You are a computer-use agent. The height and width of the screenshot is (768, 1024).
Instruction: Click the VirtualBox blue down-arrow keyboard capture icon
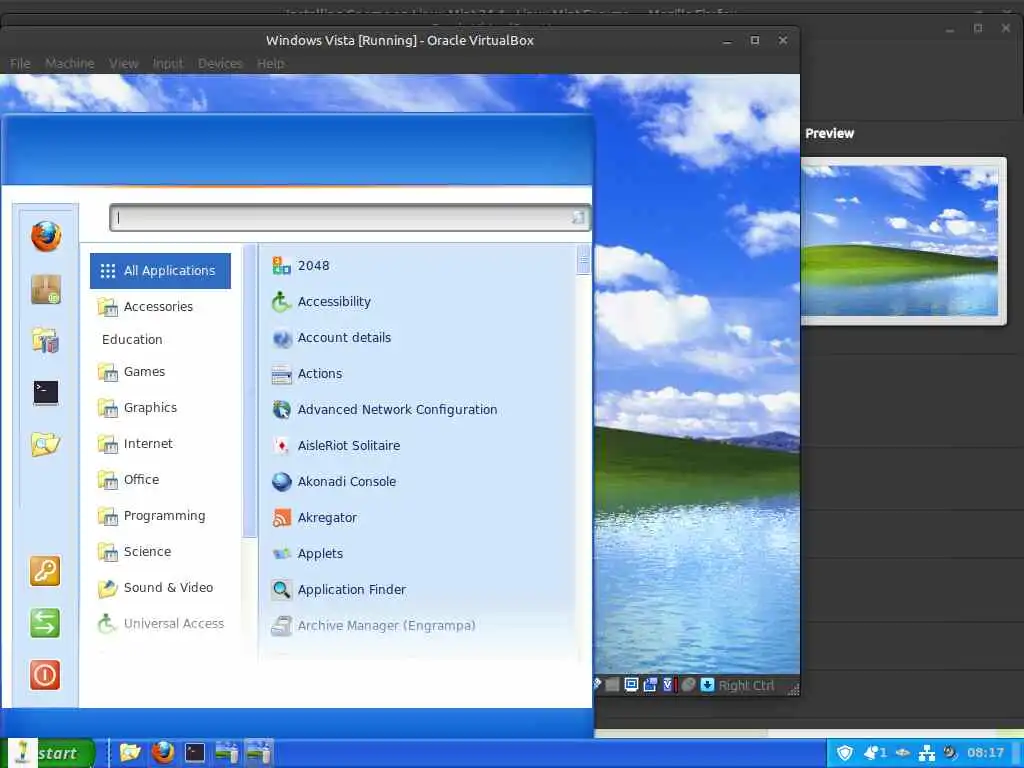(707, 684)
